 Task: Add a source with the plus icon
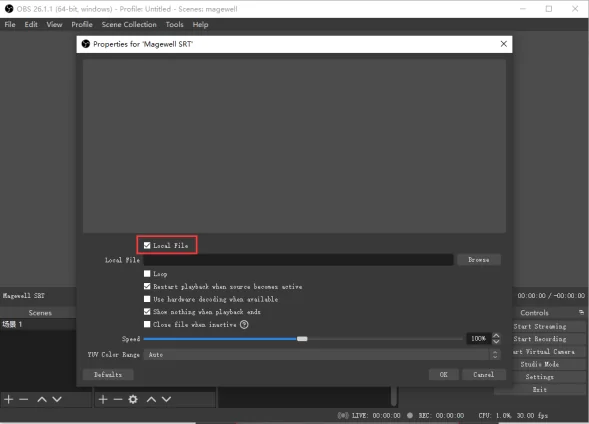pyautogui.click(x=103, y=399)
